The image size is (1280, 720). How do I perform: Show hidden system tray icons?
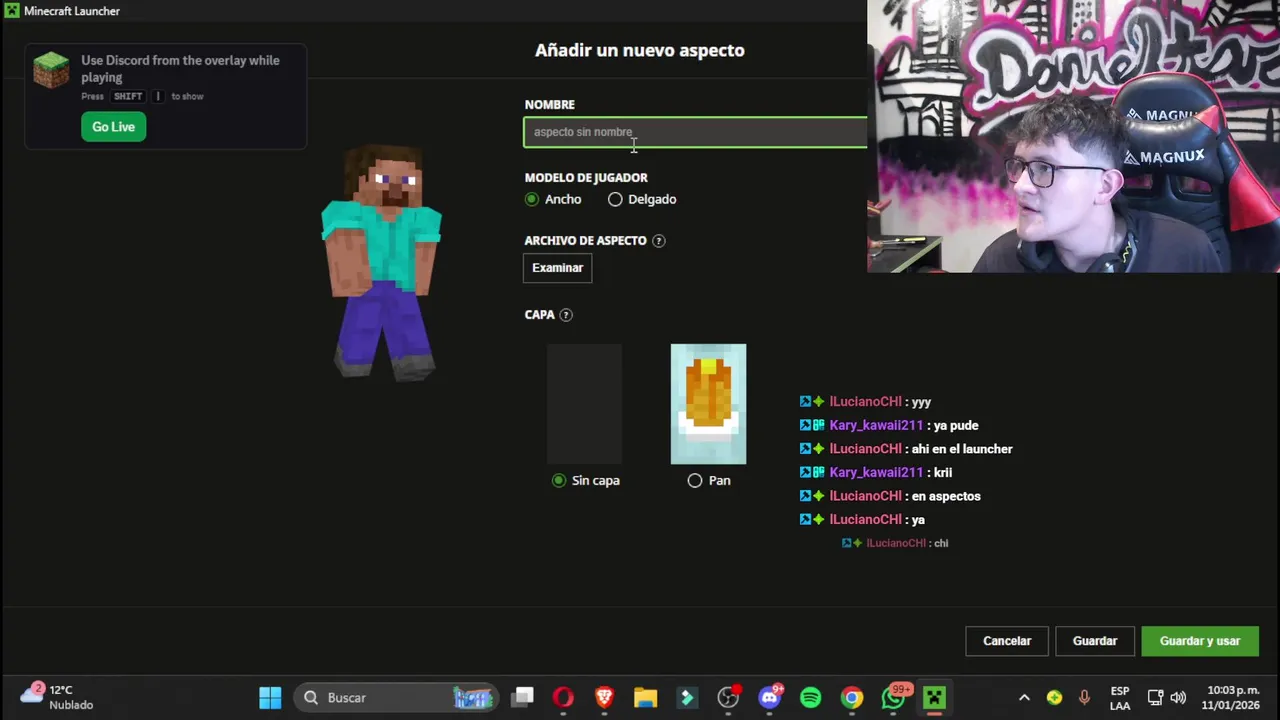click(1024, 698)
